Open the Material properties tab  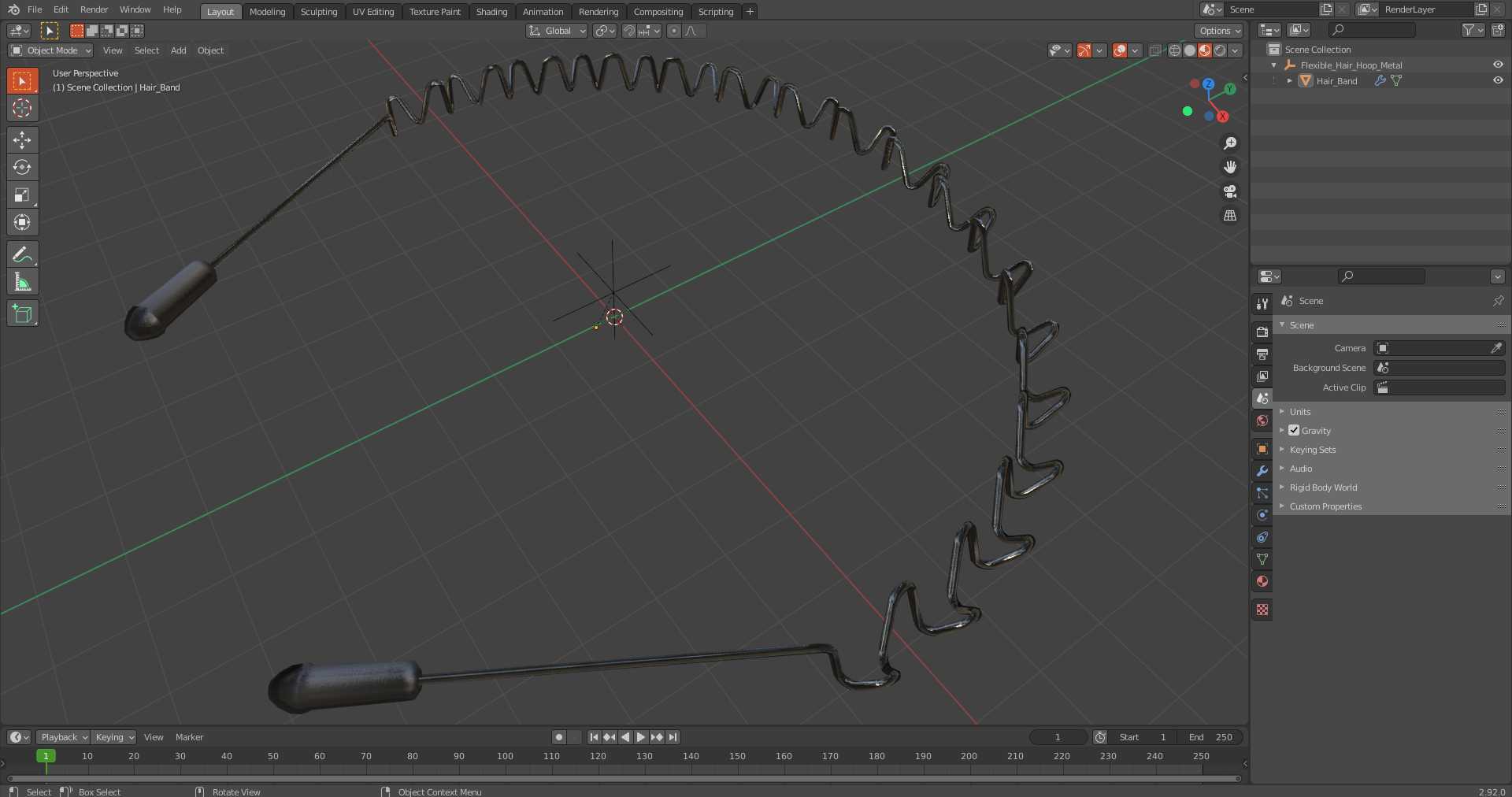(x=1262, y=581)
